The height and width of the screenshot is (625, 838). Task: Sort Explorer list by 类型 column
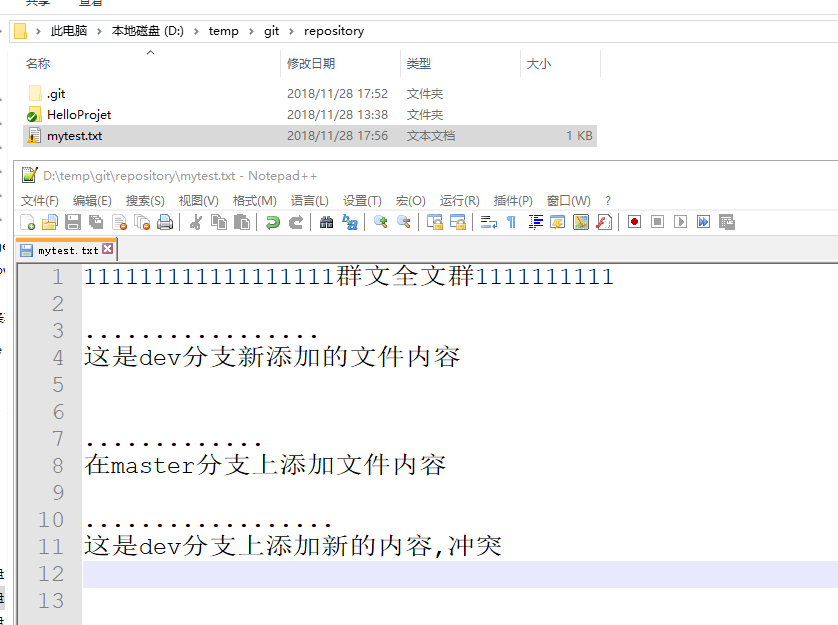tap(418, 64)
